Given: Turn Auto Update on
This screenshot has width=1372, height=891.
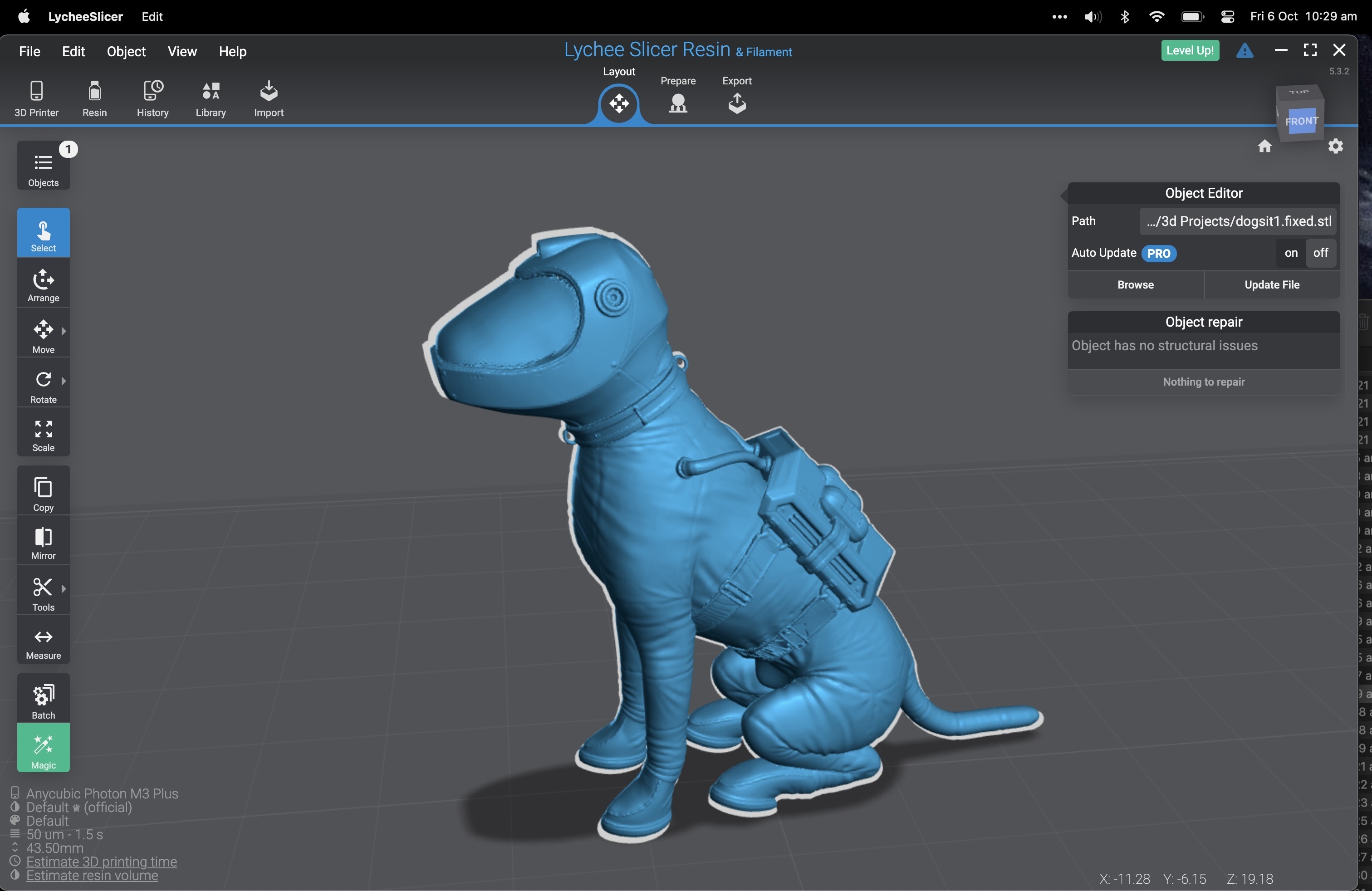Looking at the screenshot, I should click(x=1291, y=253).
